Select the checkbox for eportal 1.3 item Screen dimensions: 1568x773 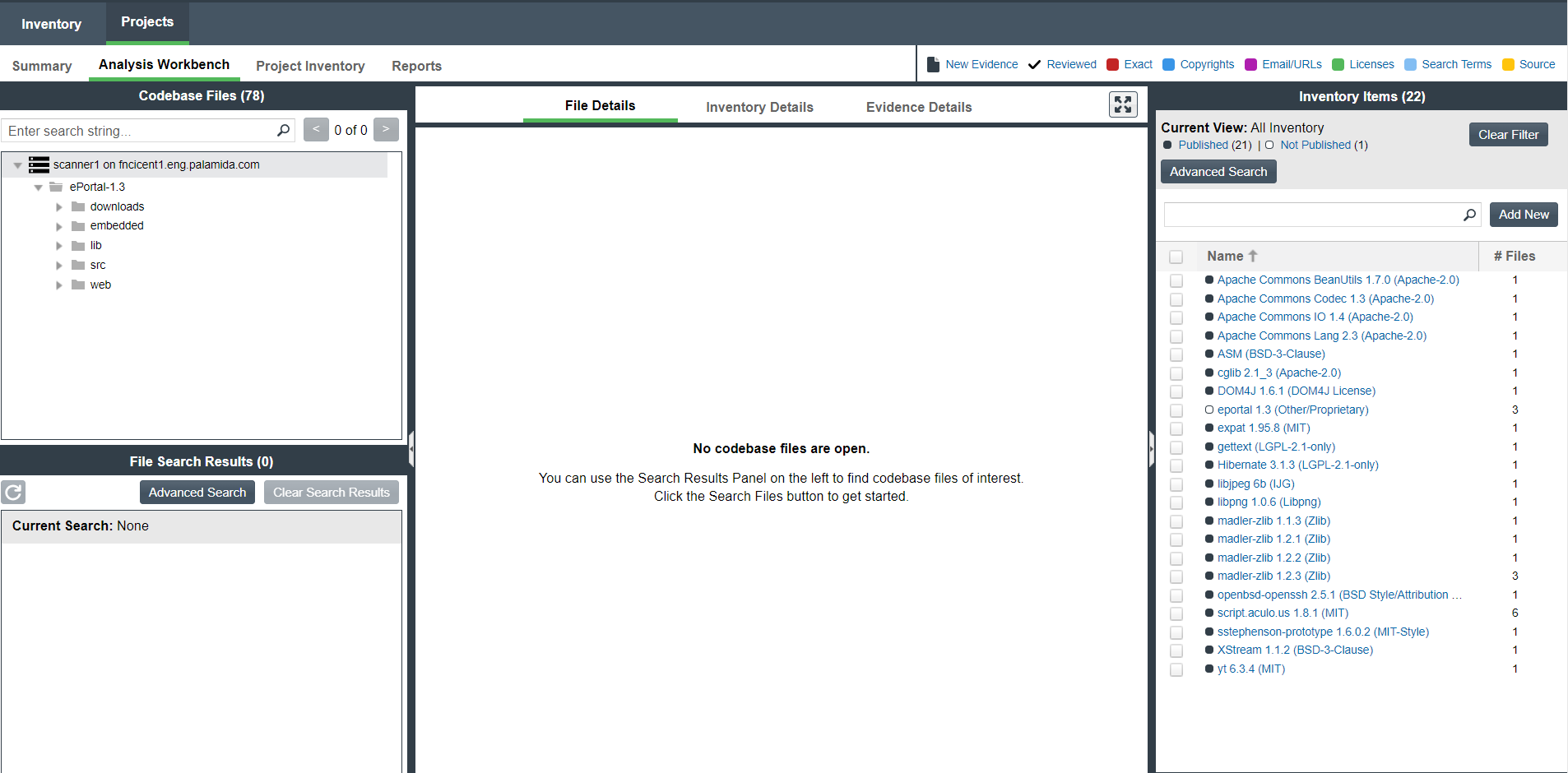pos(1176,410)
